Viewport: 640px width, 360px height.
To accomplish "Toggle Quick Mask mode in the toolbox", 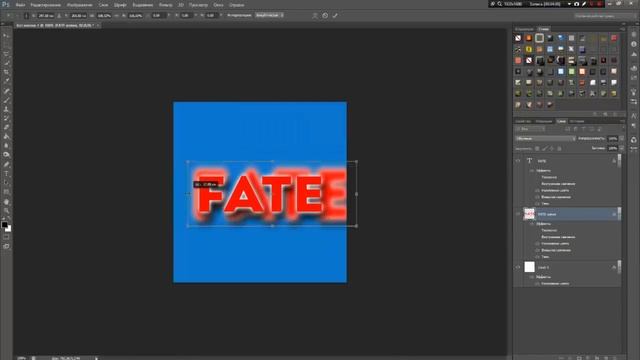I will (6, 237).
